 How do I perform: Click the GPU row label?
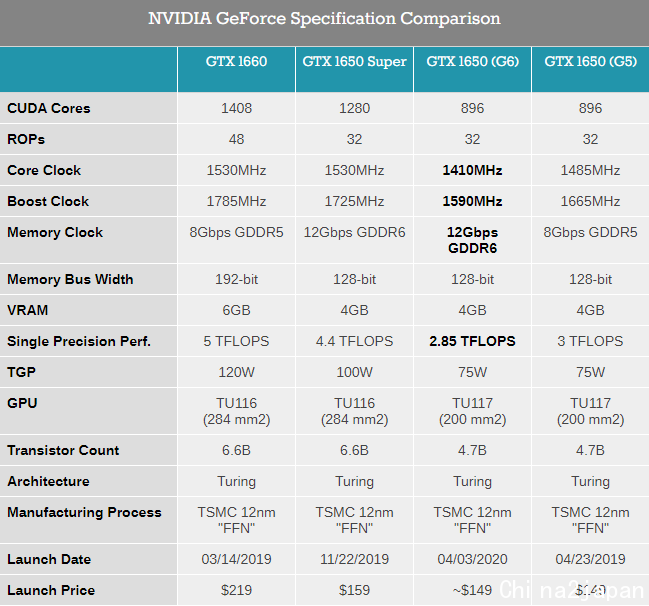click(x=22, y=403)
